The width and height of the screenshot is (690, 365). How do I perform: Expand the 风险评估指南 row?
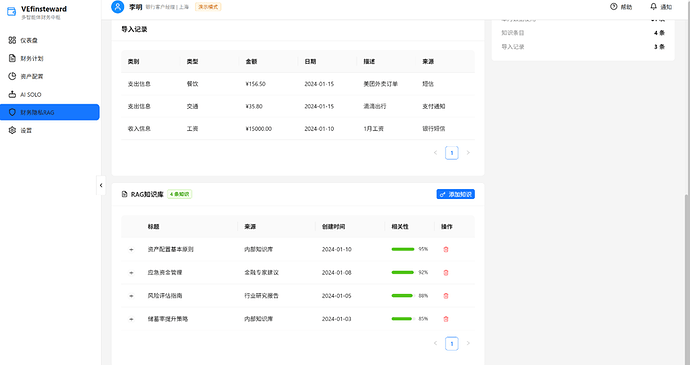pyautogui.click(x=131, y=296)
